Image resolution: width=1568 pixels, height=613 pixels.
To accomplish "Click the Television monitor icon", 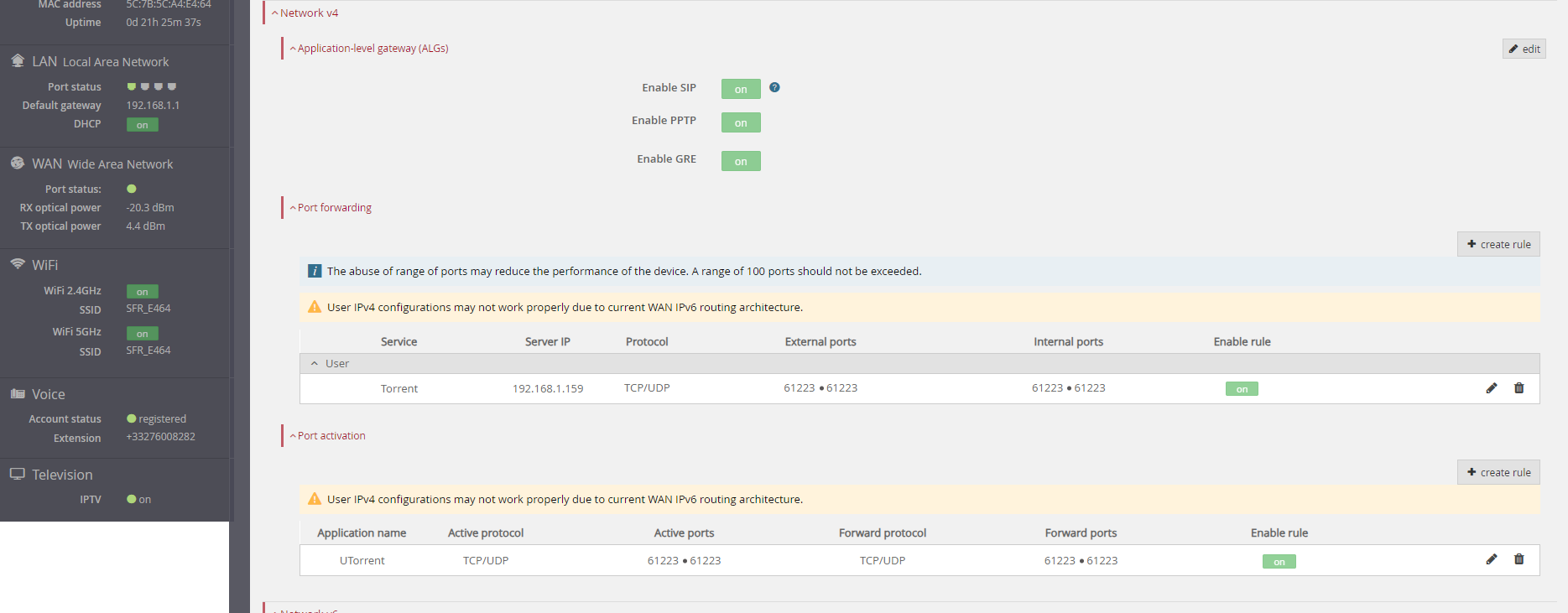I will click(x=17, y=474).
